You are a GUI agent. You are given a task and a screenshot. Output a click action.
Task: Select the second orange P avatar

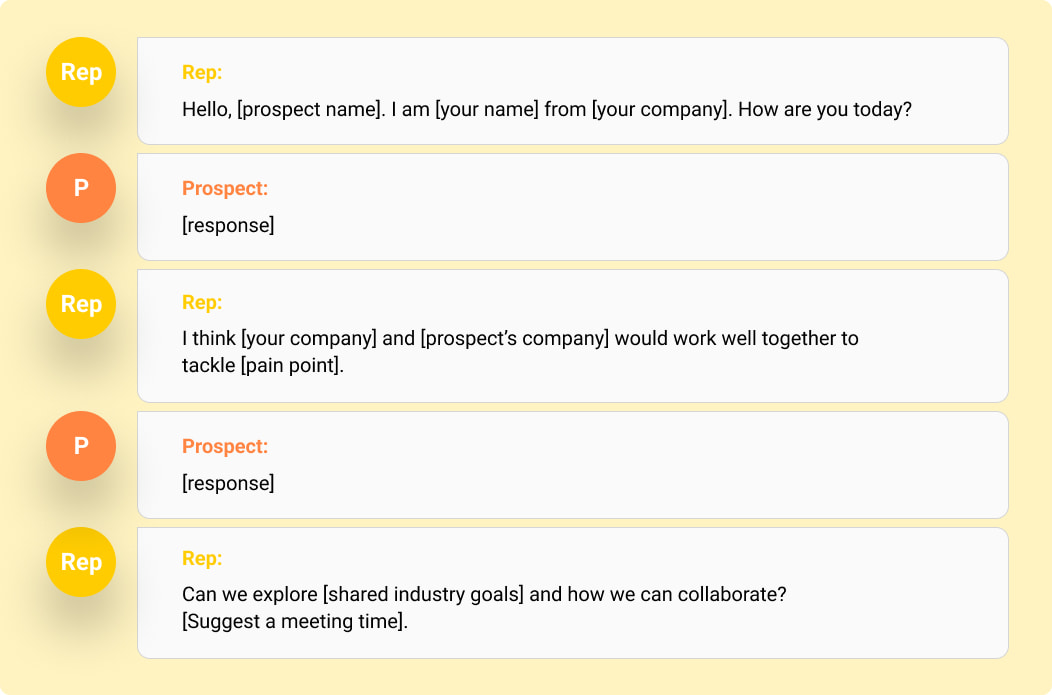click(81, 446)
